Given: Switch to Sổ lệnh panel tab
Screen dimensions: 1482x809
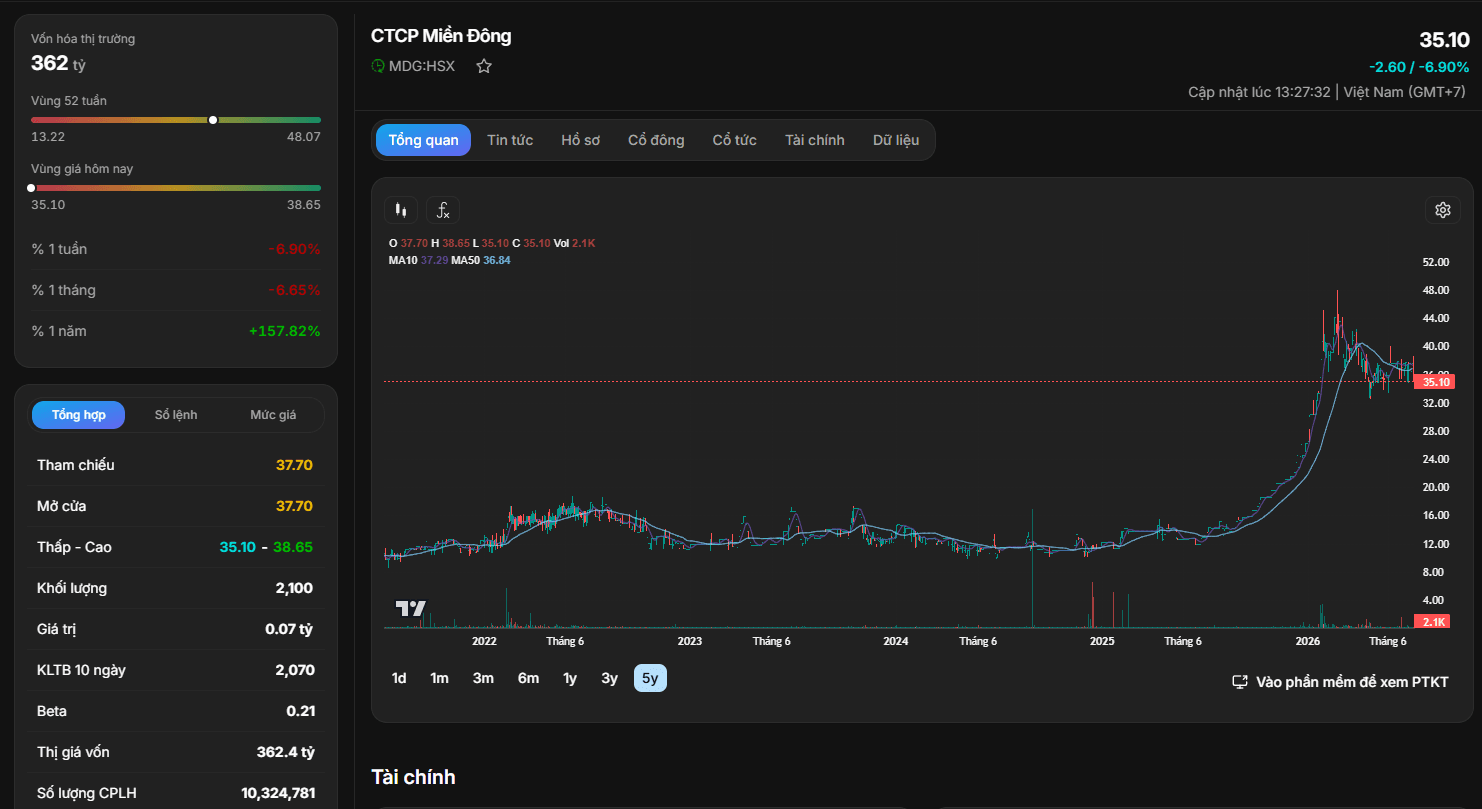Looking at the screenshot, I should click(176, 415).
